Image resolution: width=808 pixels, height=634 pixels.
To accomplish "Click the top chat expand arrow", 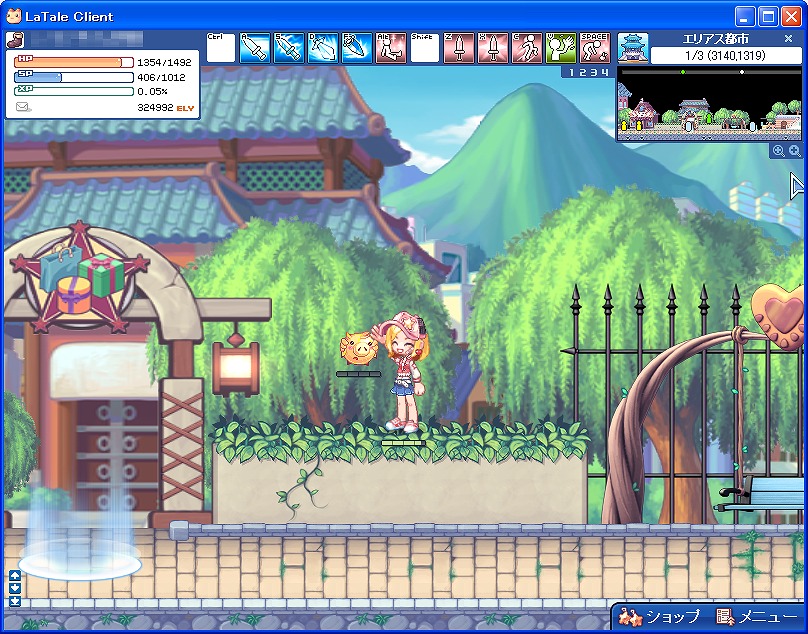I will [x=15, y=575].
